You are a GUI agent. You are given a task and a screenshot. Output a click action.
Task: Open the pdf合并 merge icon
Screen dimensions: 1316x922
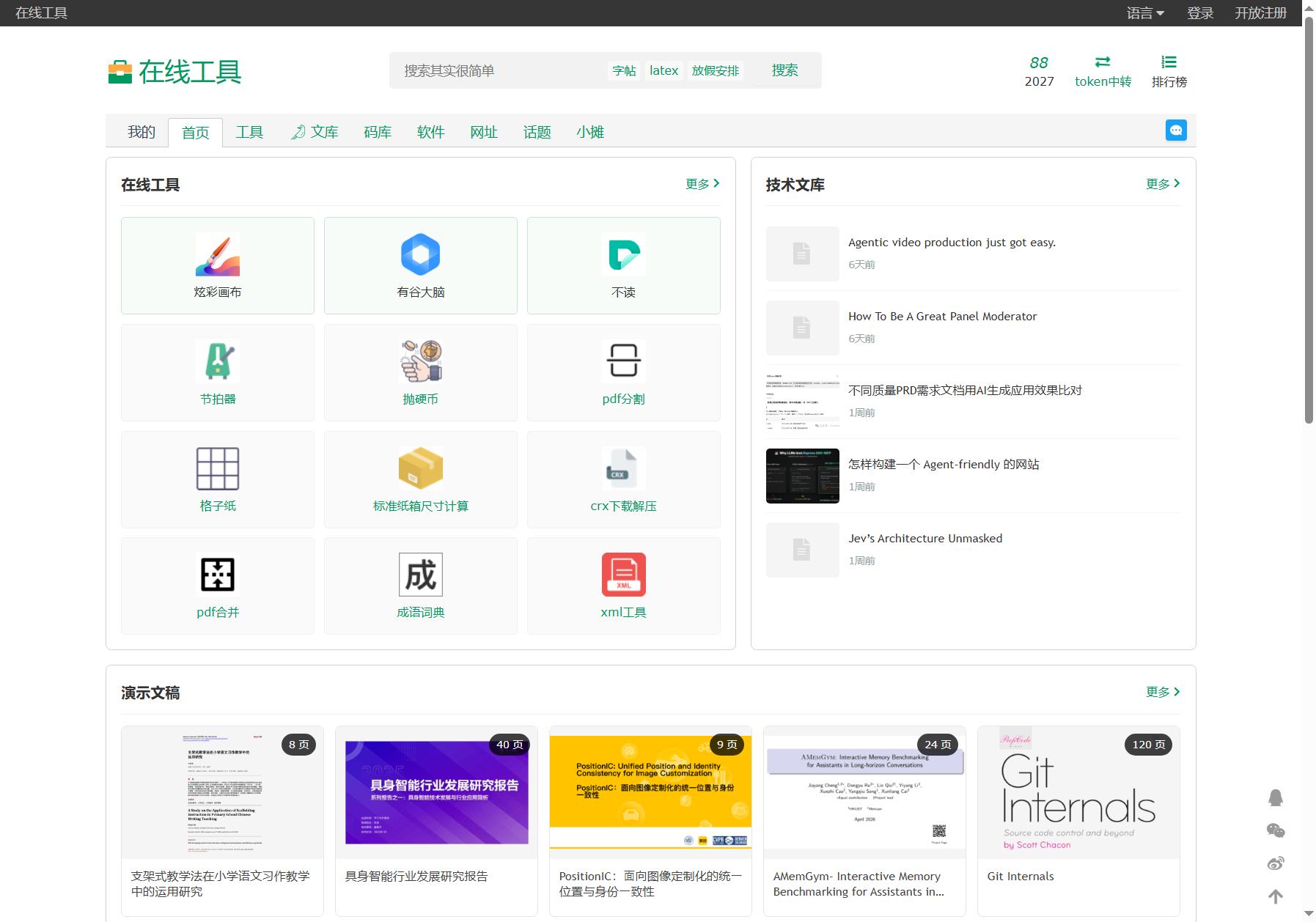click(x=218, y=575)
